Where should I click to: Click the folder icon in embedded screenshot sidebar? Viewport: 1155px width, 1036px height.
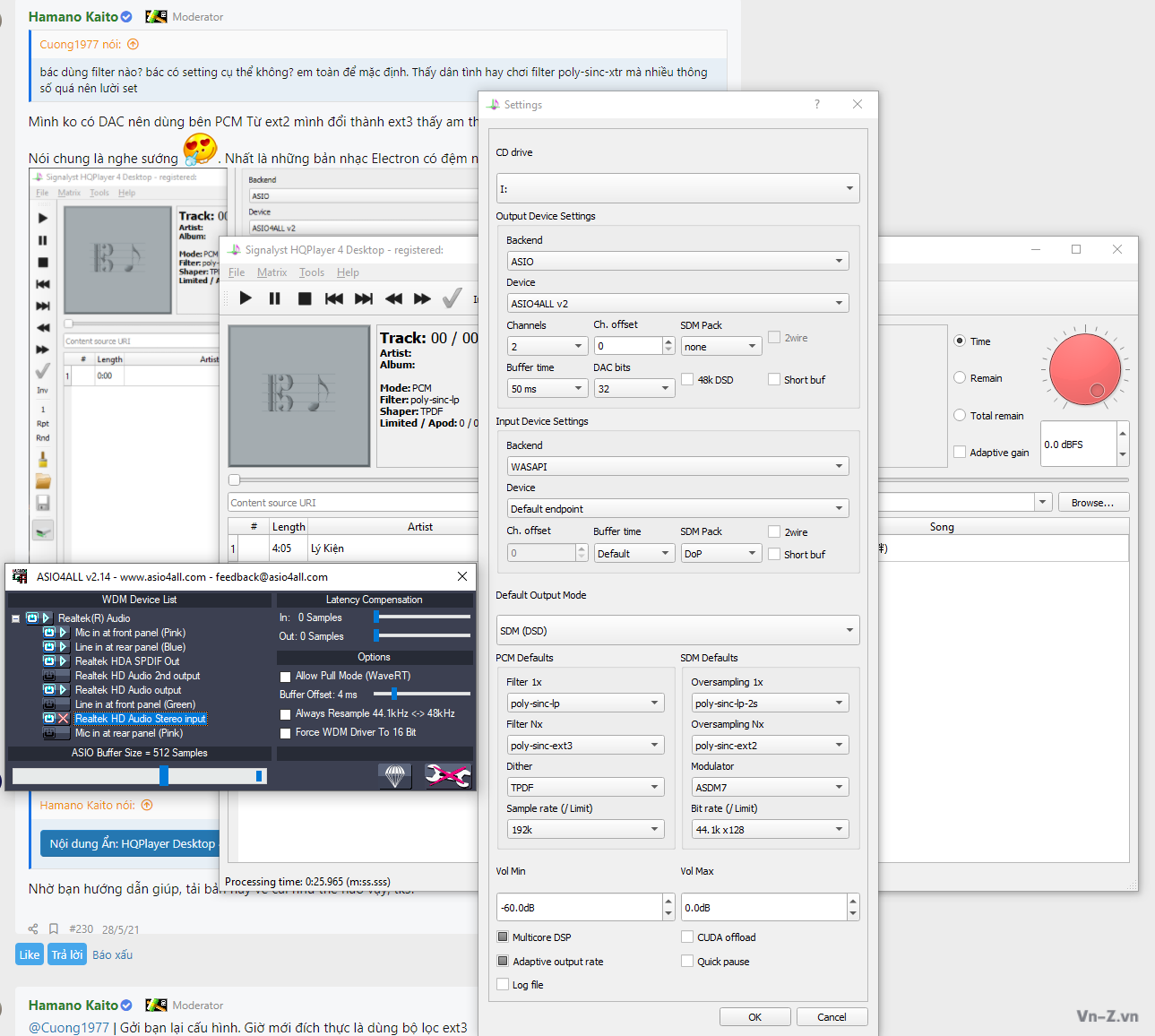click(42, 481)
